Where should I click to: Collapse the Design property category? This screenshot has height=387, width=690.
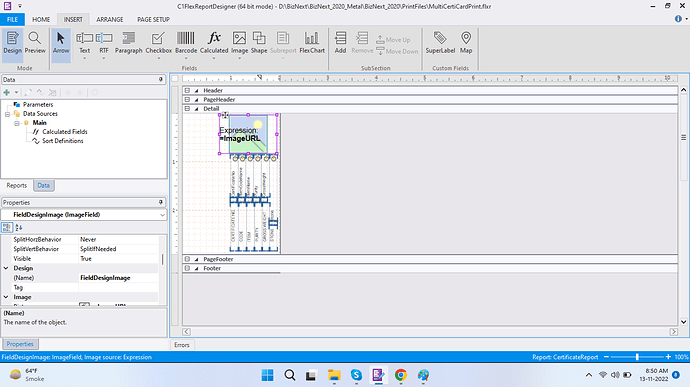pos(6,268)
